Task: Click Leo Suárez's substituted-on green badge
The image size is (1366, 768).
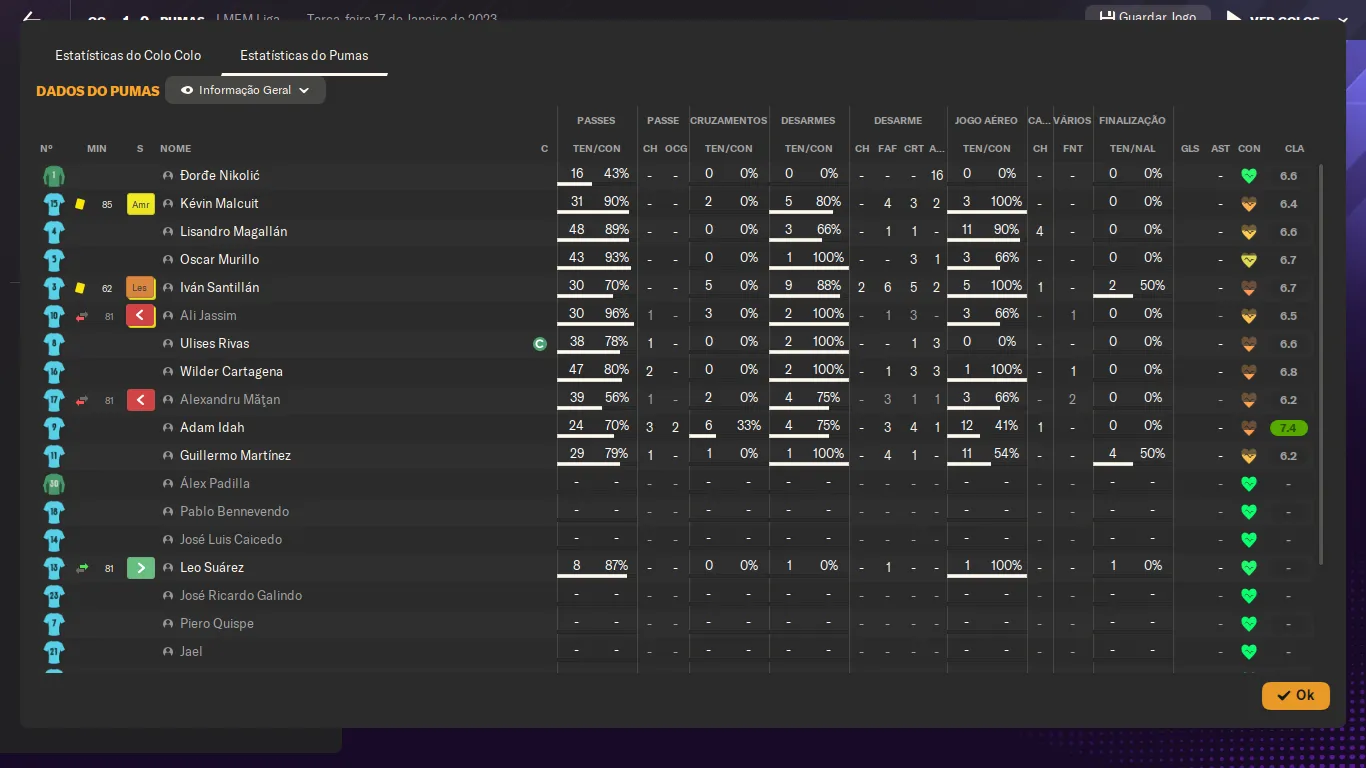Action: pyautogui.click(x=141, y=568)
